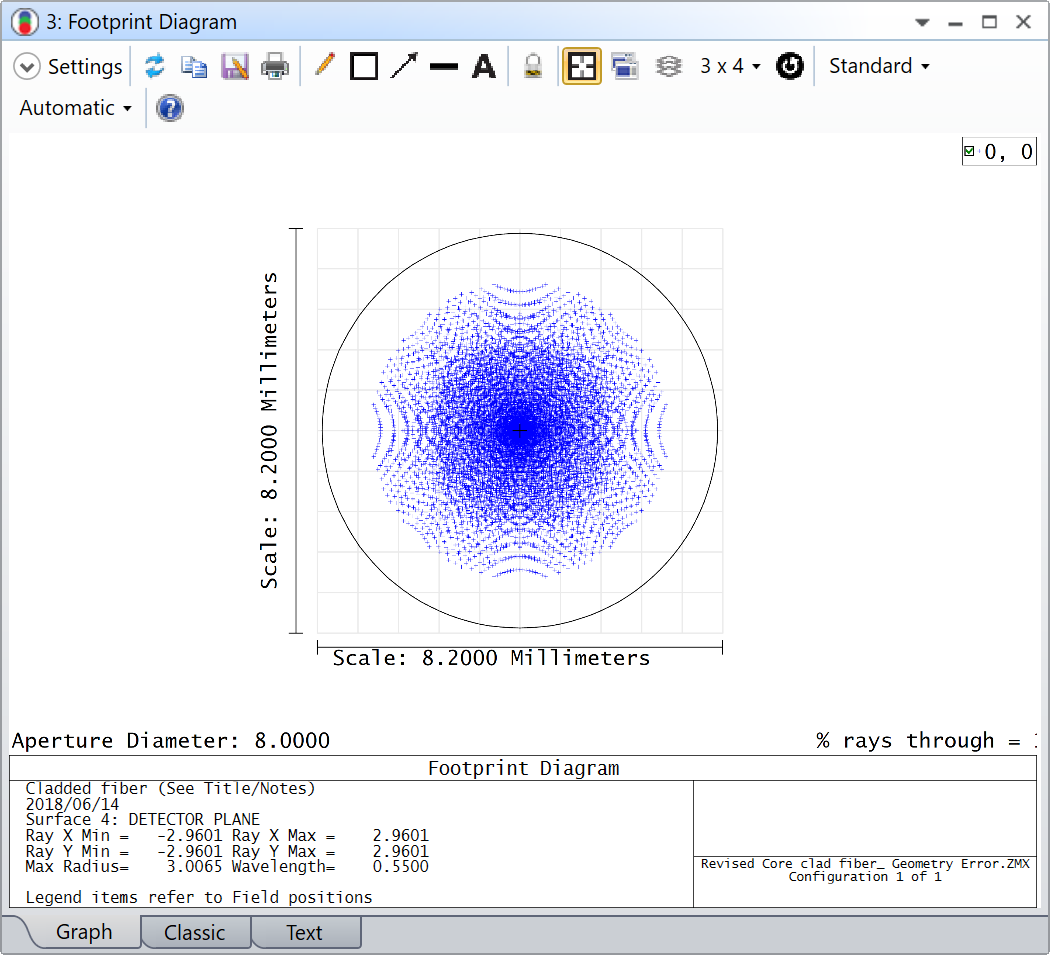Screen dimensions: 1050x955
Task: Toggle the 0, 0 field legend checkbox
Action: click(x=969, y=151)
